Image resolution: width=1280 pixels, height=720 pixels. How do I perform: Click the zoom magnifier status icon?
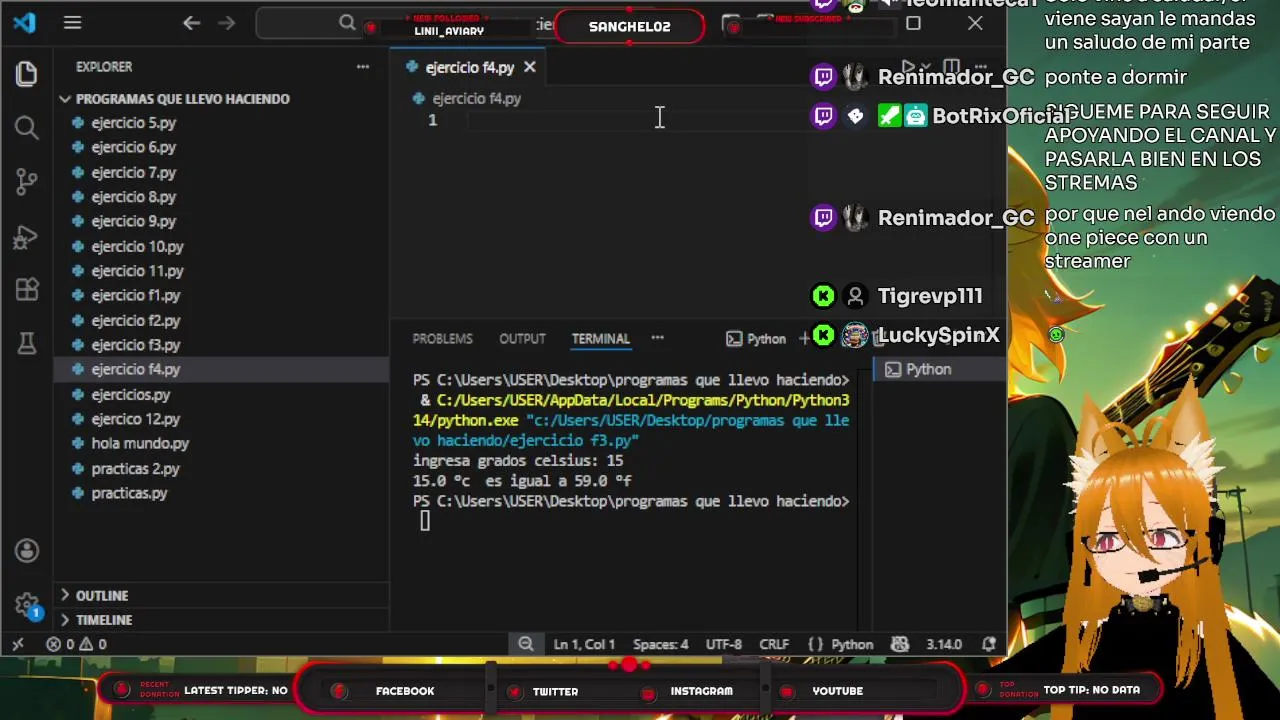[526, 644]
